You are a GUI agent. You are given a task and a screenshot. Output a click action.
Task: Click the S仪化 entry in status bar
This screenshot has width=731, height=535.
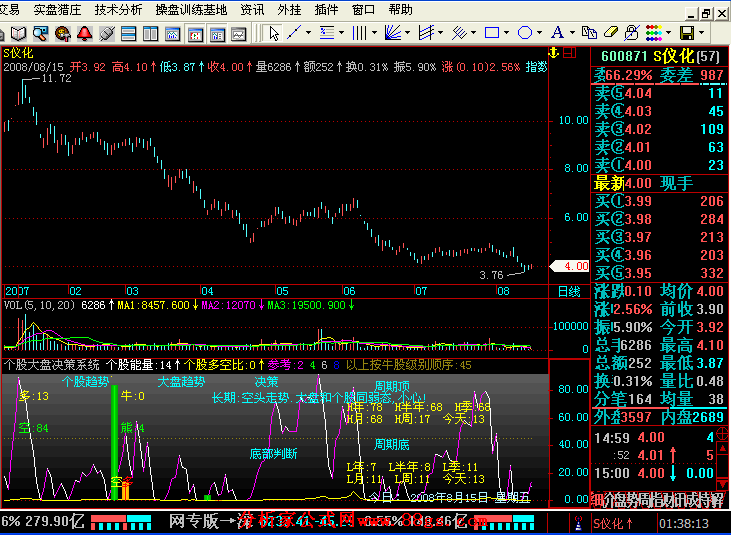tap(612, 523)
